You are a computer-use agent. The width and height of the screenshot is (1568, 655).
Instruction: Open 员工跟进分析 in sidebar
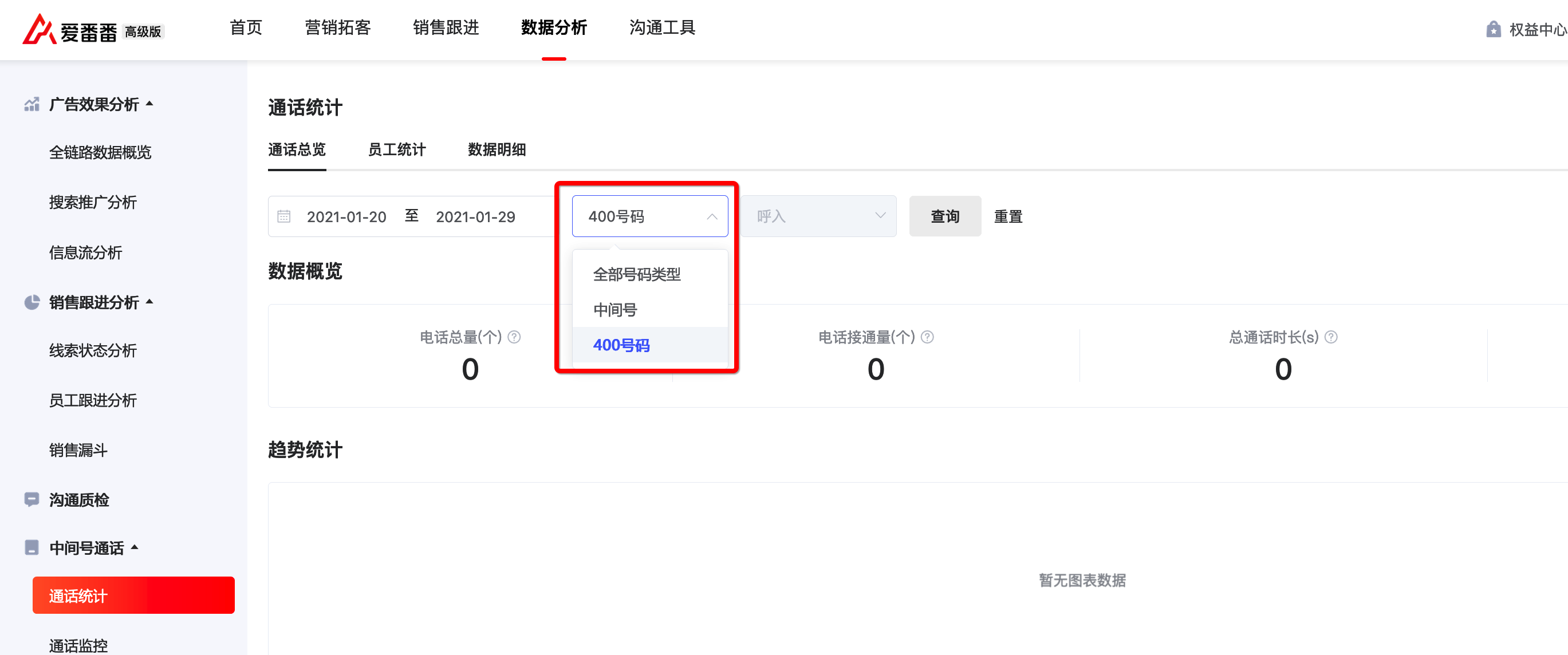[x=93, y=401]
